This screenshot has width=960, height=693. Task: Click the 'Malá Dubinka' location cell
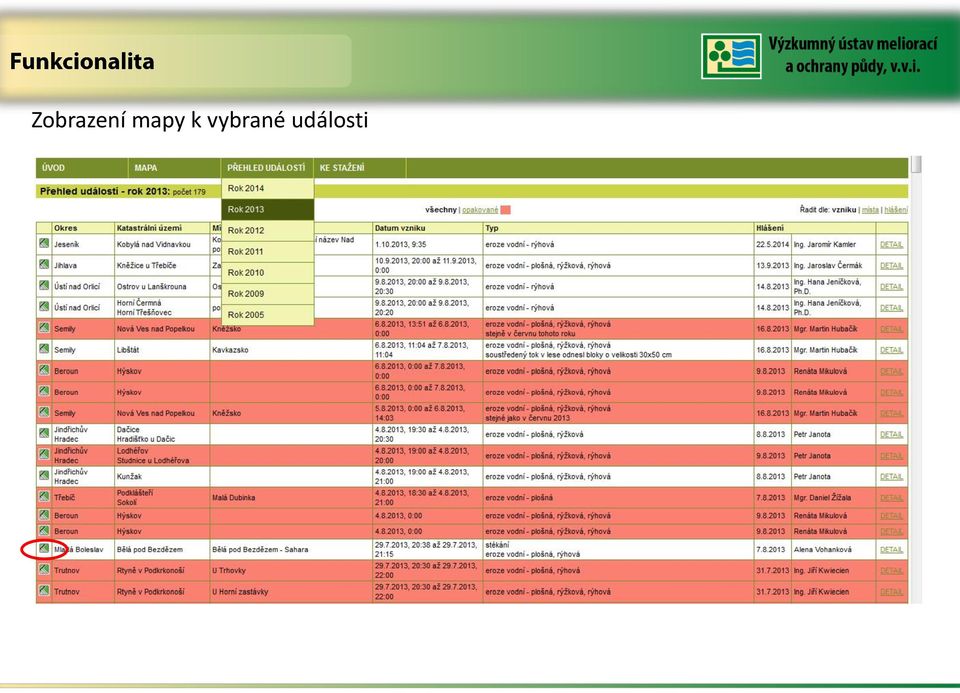291,498
